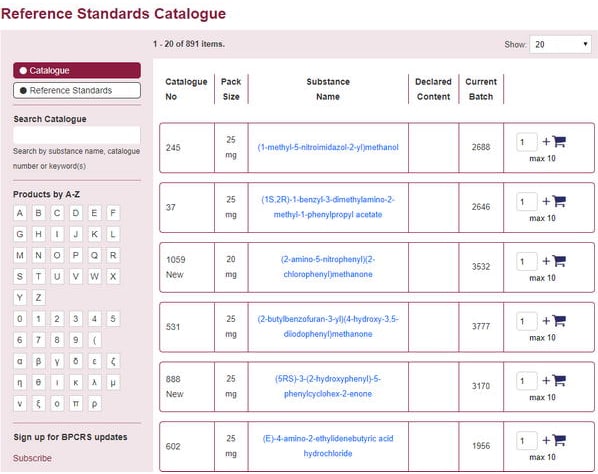
Task: Add catalogue item 1059 to cart
Action: 554,261
